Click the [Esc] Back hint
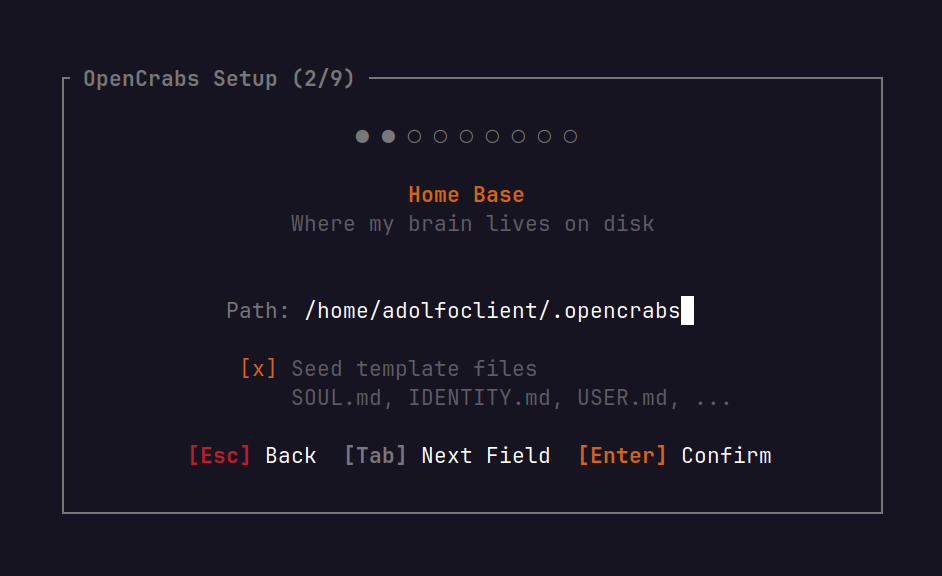The width and height of the screenshot is (942, 576). click(252, 455)
